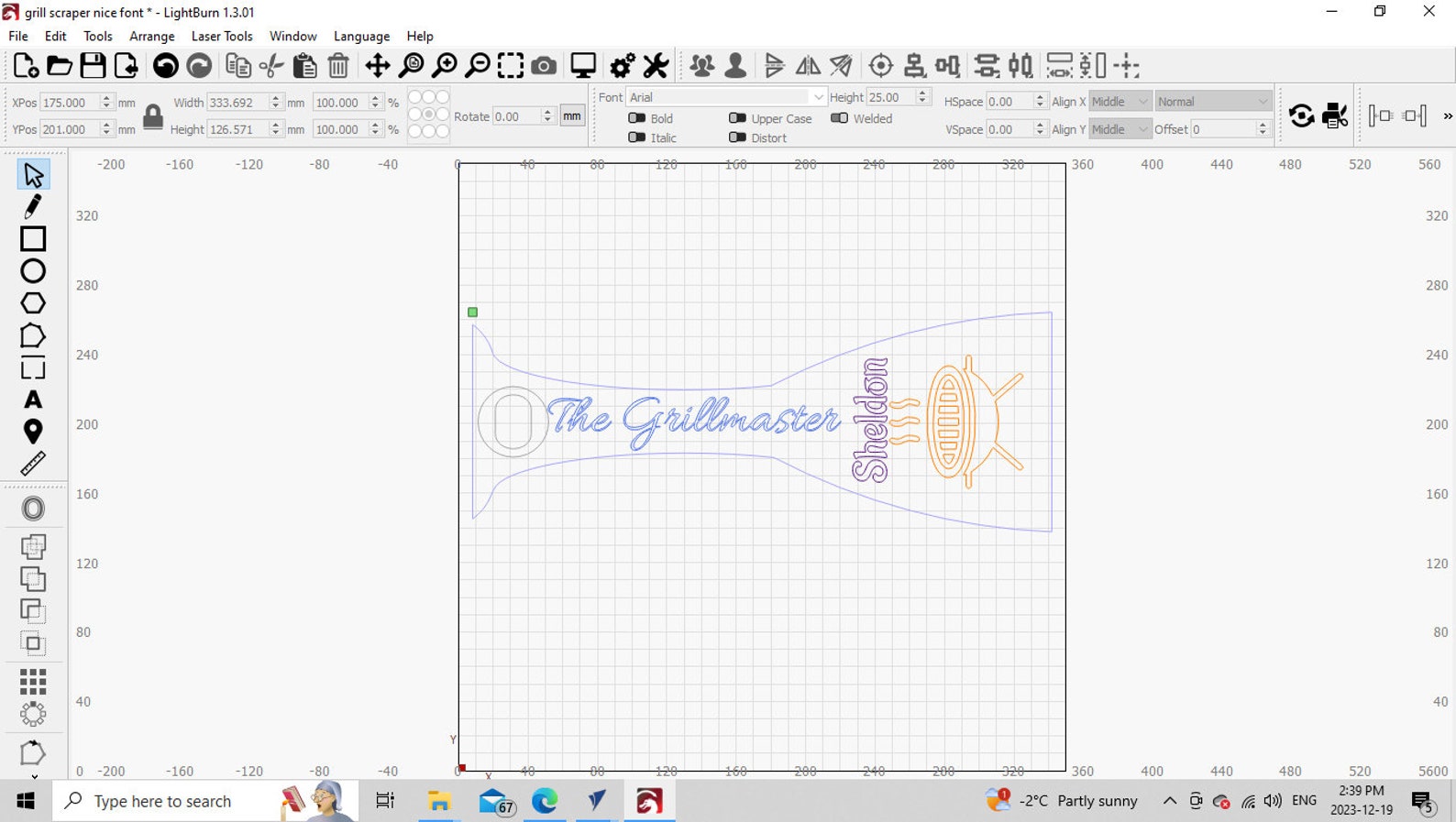Image resolution: width=1456 pixels, height=822 pixels.
Task: Increase text Height with the spinner
Action: click(x=923, y=93)
